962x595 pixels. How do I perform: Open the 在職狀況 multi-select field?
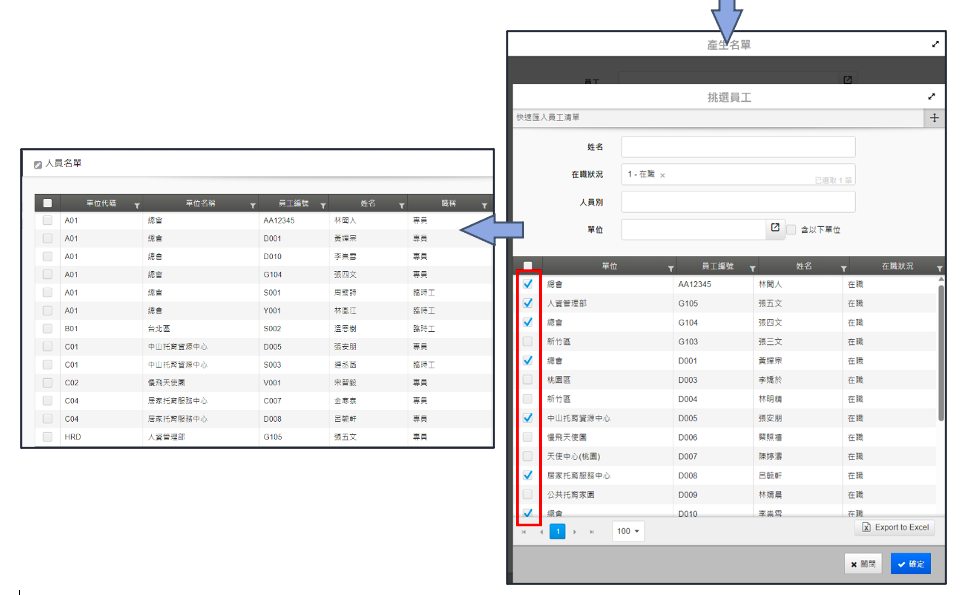[737, 175]
